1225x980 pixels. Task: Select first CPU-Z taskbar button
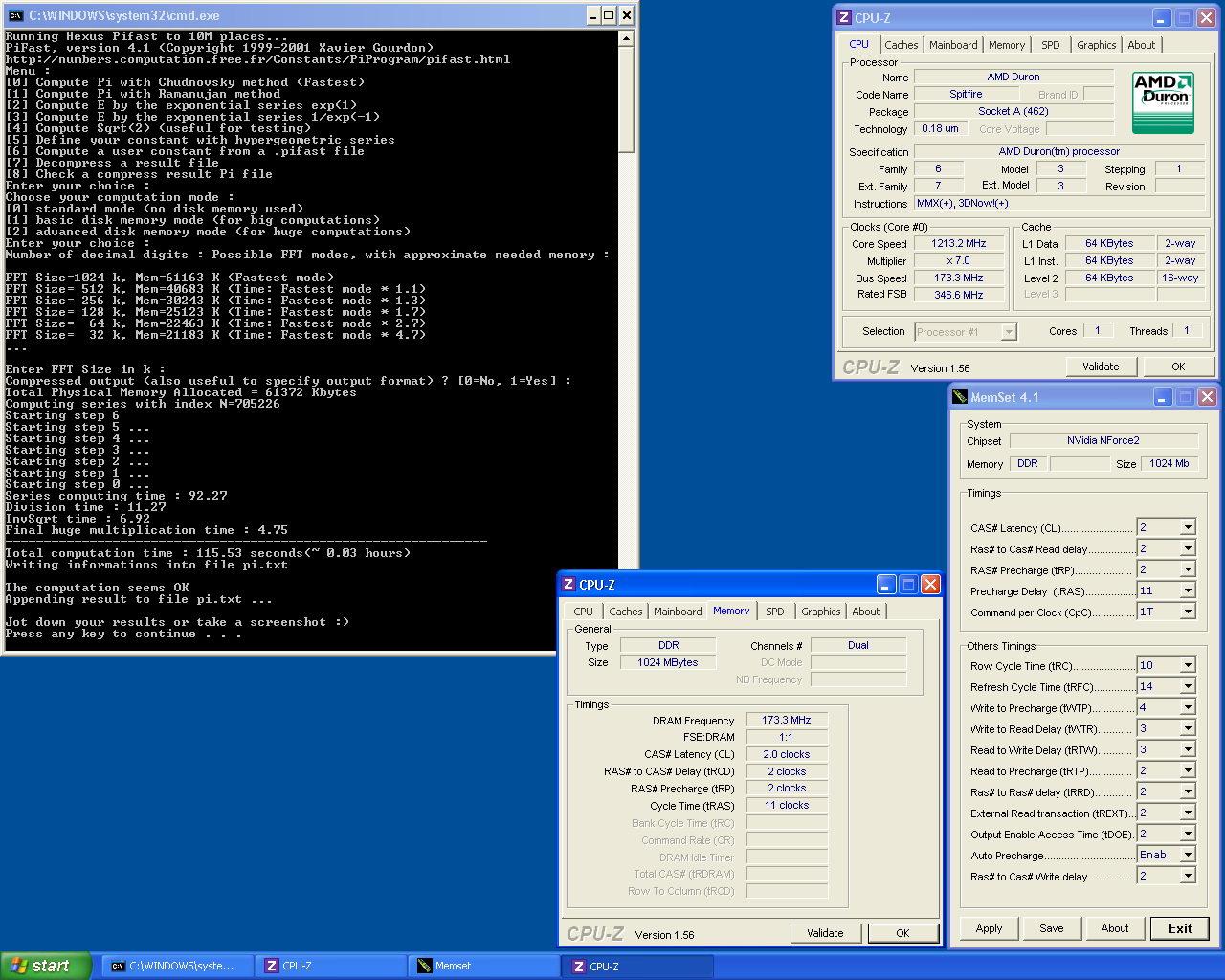331,967
